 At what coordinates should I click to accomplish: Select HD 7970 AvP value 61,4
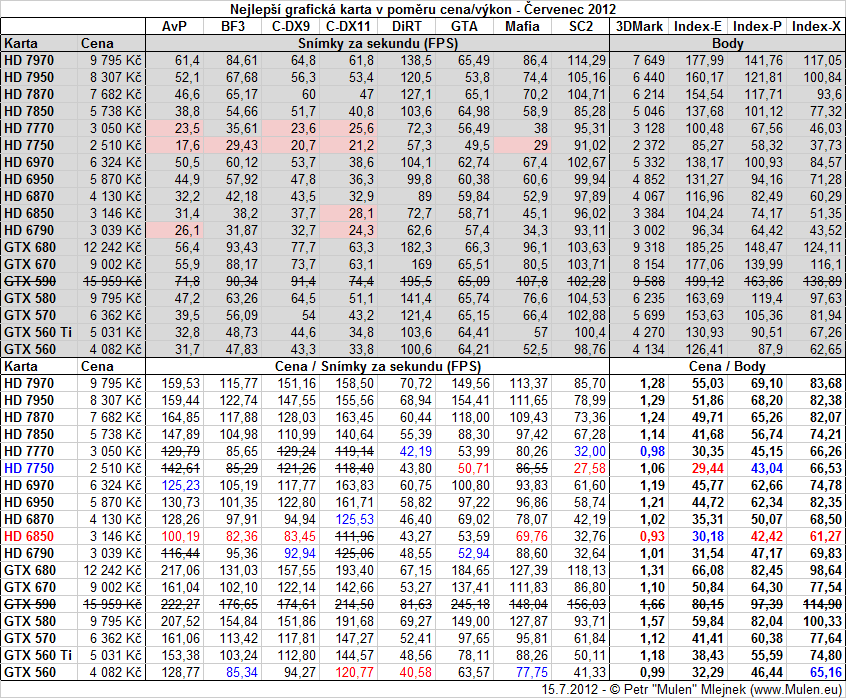[x=187, y=60]
